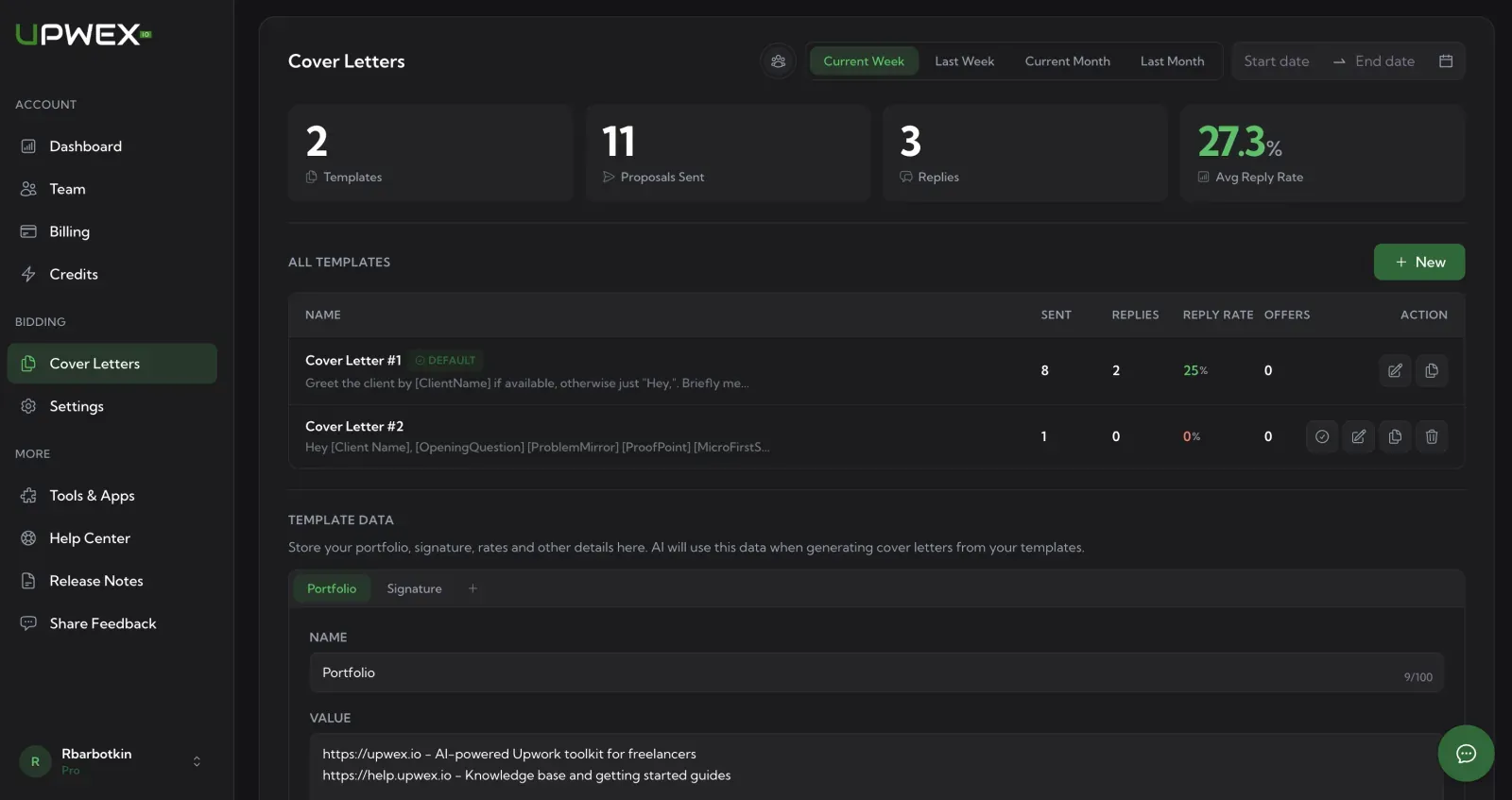
Task: Click the Value text area with upwex links
Action: [876, 766]
